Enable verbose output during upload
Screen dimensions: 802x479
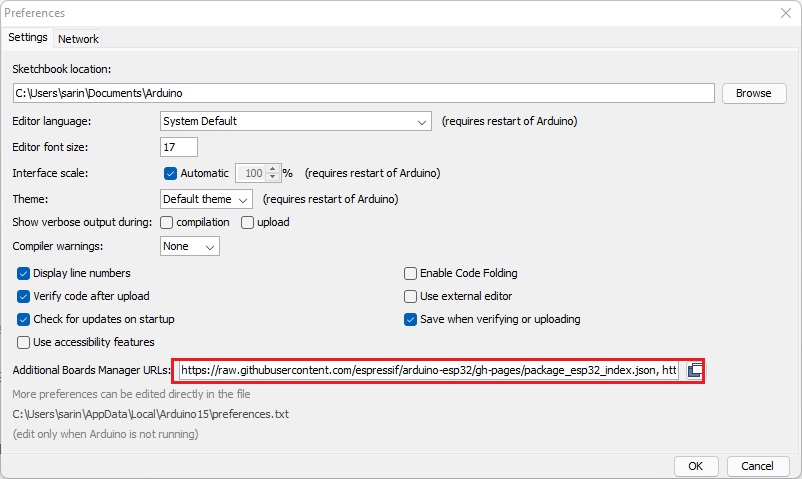pos(247,222)
